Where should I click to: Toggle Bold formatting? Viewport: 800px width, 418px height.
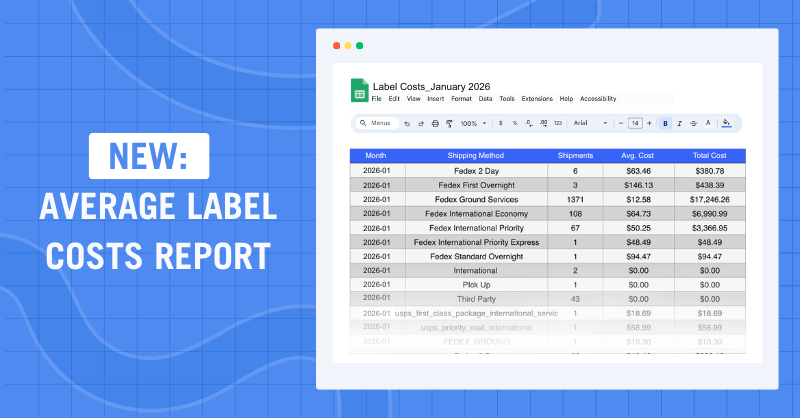click(665, 123)
